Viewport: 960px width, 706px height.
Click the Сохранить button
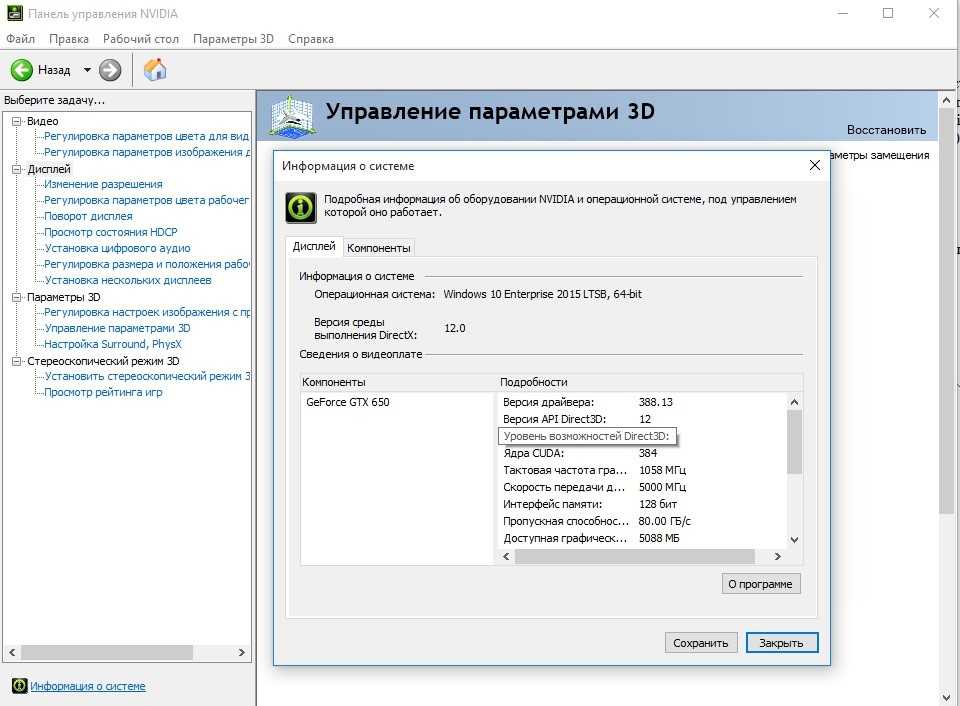(x=701, y=643)
